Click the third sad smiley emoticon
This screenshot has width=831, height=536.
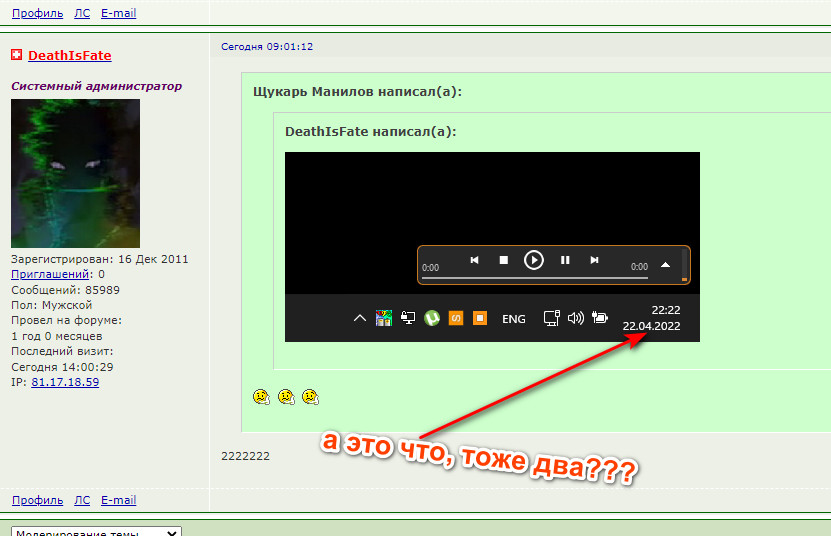pyautogui.click(x=311, y=397)
